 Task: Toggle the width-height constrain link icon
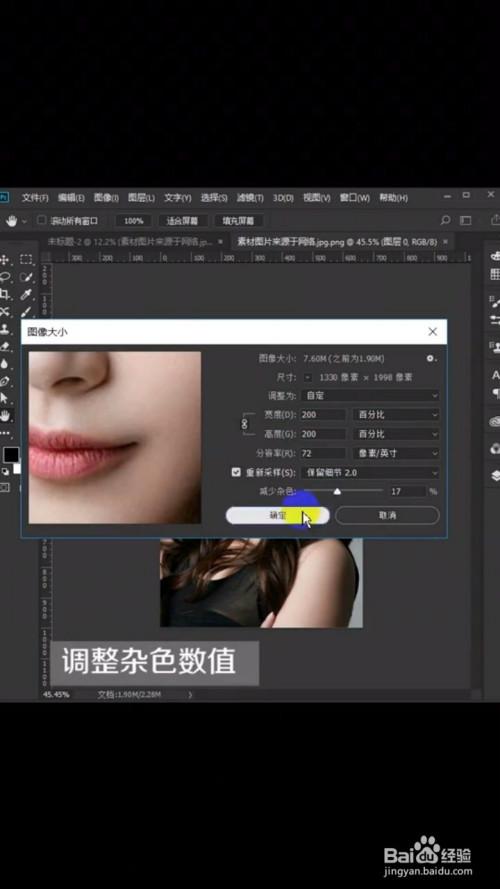(245, 424)
